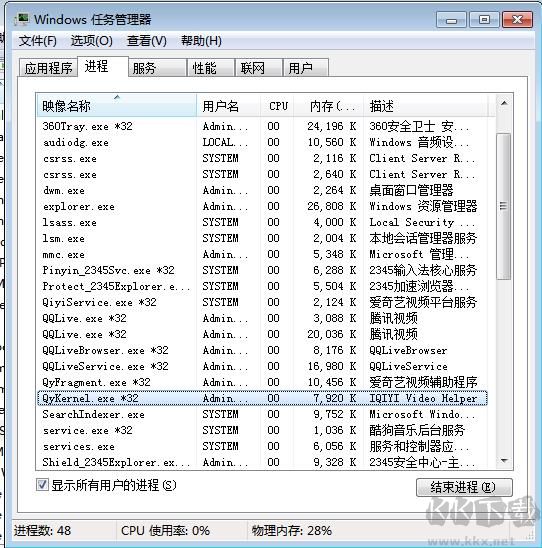Click the process list scroll down arrow
The image size is (542, 548).
click(504, 461)
